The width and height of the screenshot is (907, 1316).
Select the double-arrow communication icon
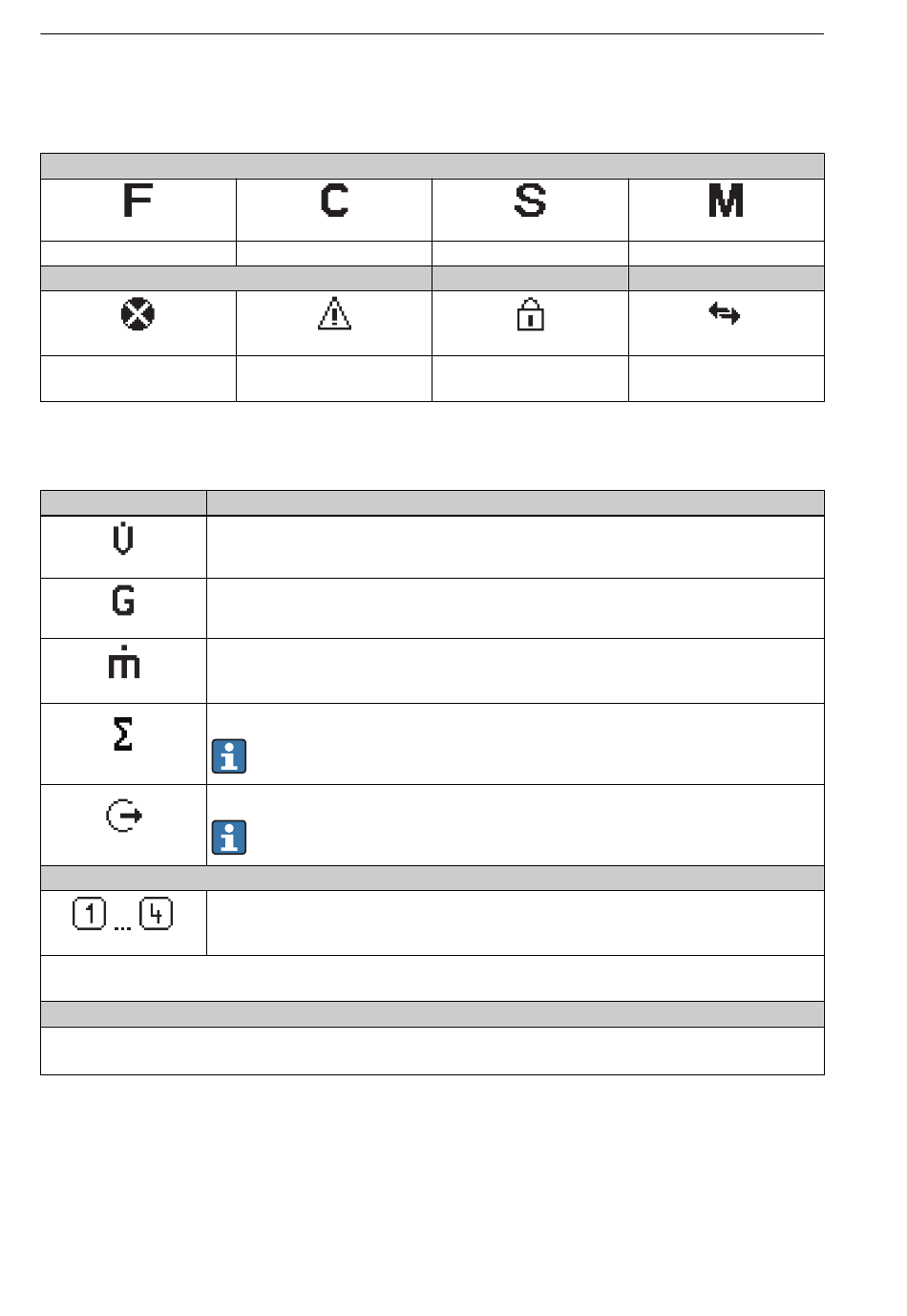click(725, 313)
